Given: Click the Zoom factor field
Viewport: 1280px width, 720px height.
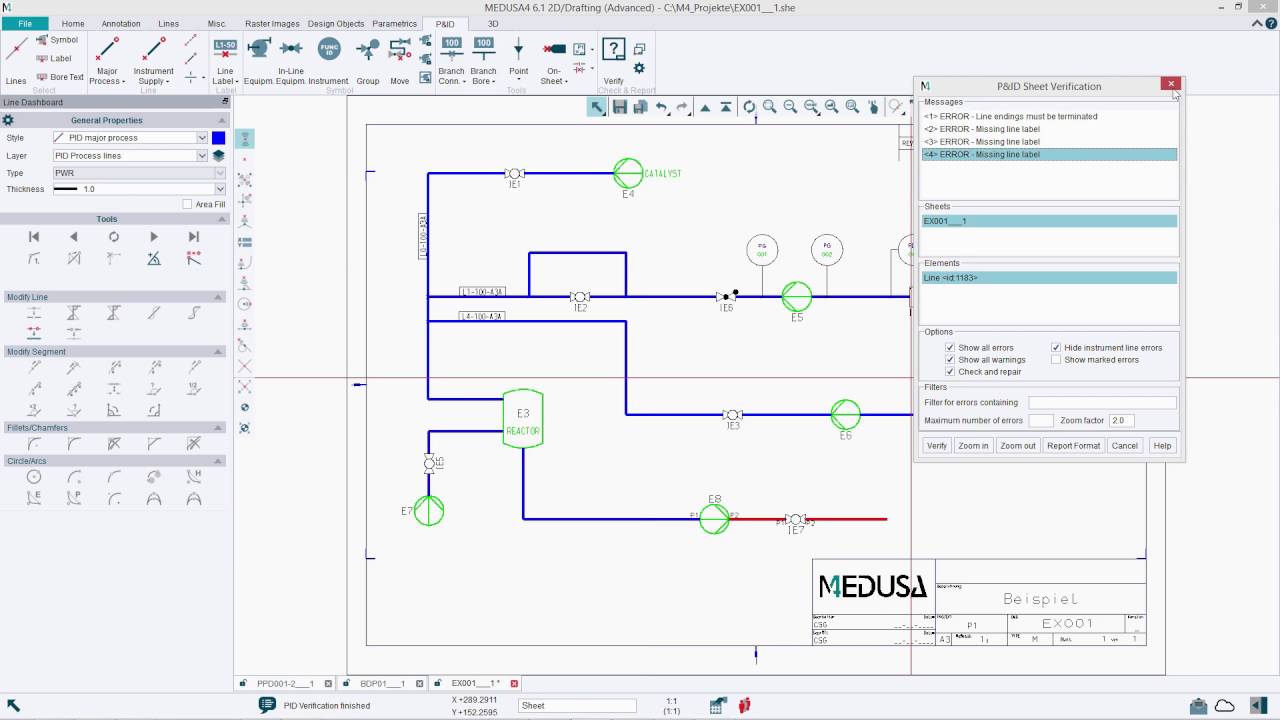Looking at the screenshot, I should (1121, 421).
